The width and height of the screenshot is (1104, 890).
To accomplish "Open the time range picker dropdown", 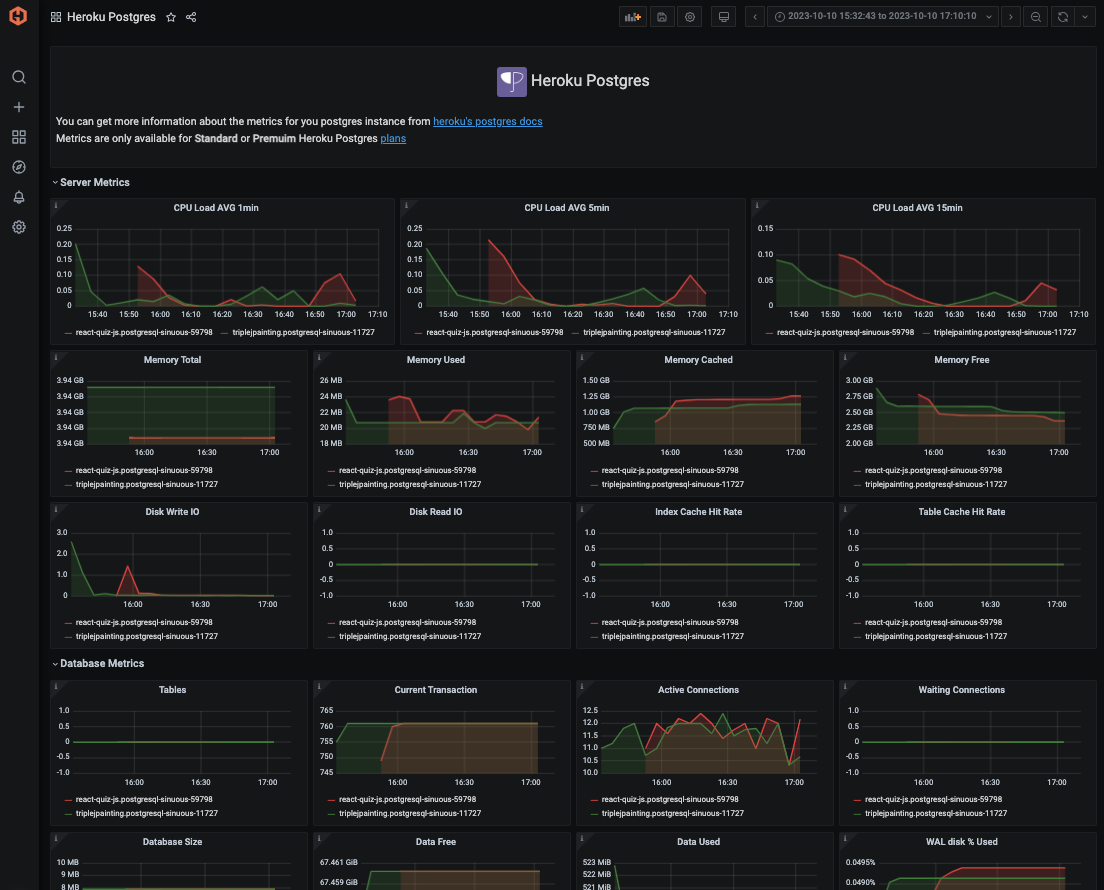I will pos(883,17).
